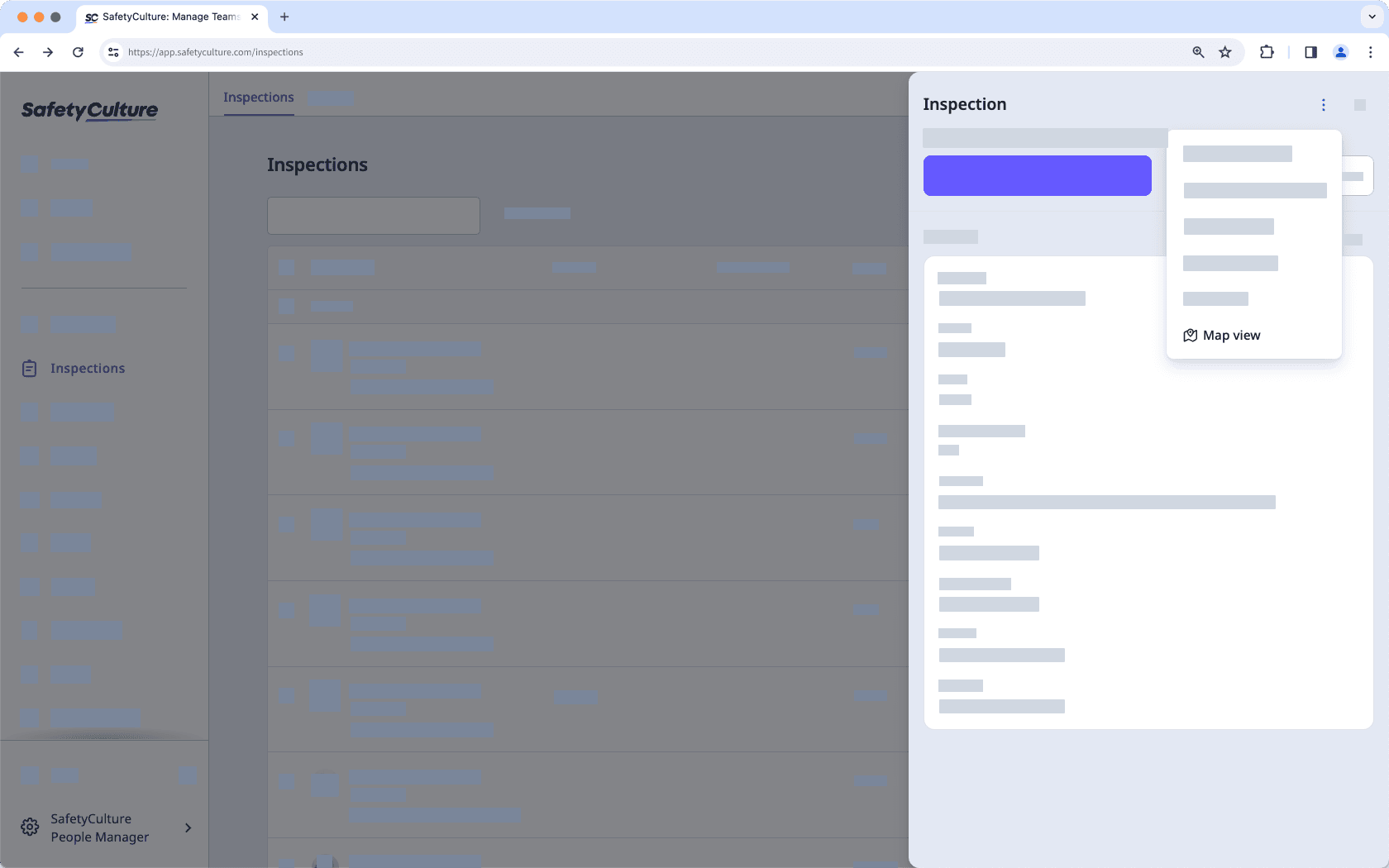Toggle the select-all checkbox in table header
The image size is (1389, 868).
[287, 267]
